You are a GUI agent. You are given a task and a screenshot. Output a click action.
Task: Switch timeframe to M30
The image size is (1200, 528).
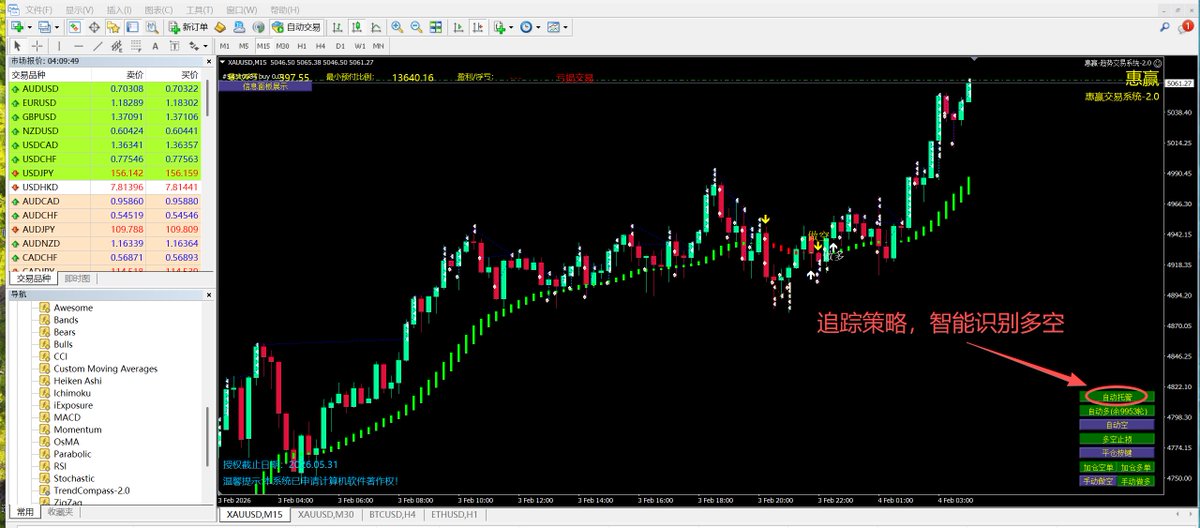(x=283, y=46)
